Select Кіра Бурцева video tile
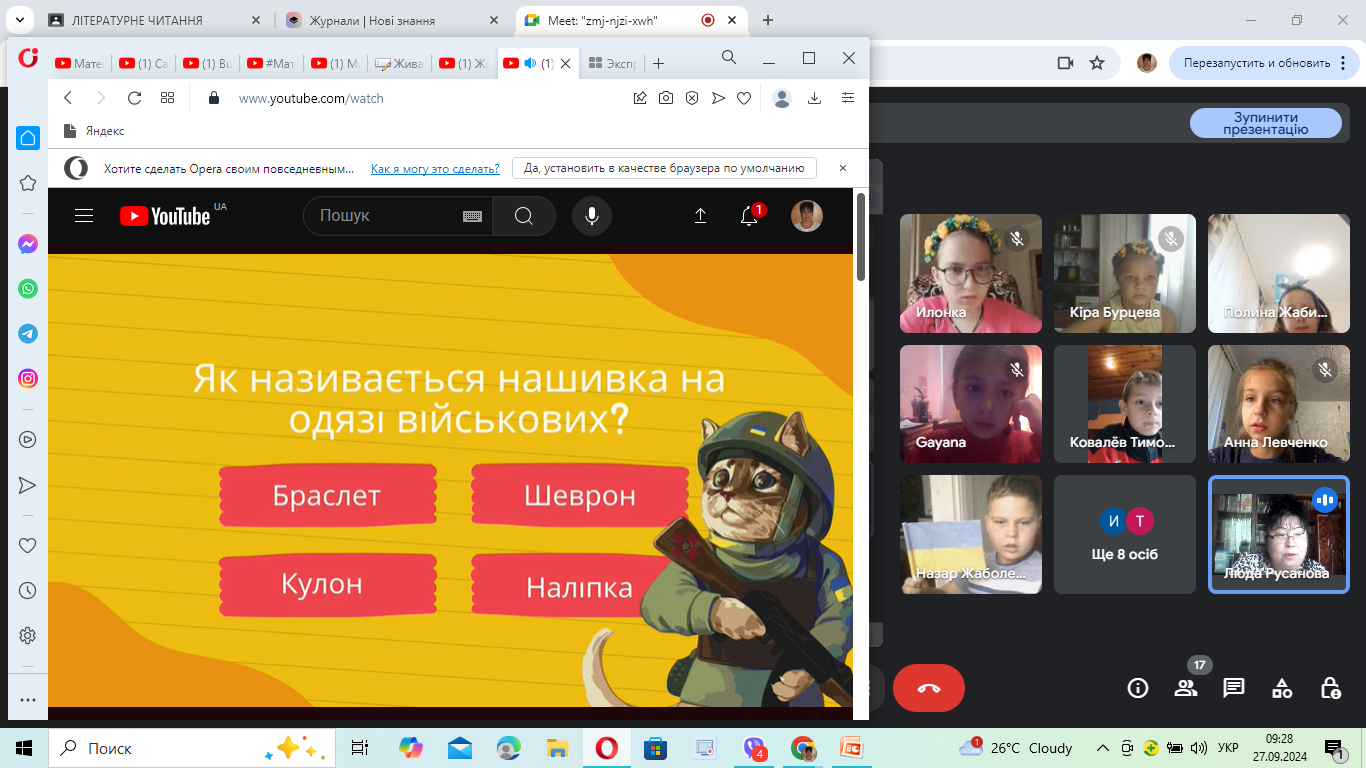The image size is (1366, 768). (x=1125, y=273)
